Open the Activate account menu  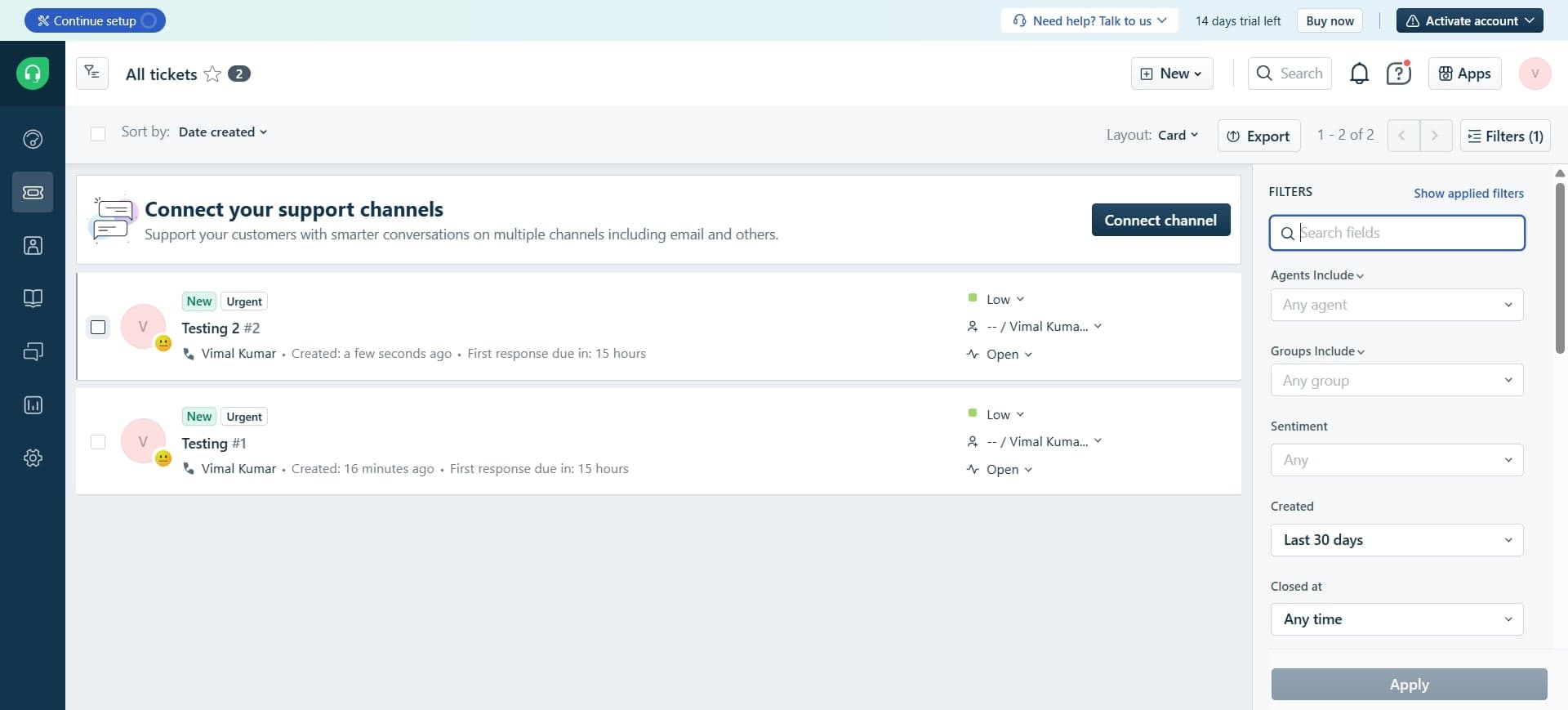pyautogui.click(x=1469, y=20)
